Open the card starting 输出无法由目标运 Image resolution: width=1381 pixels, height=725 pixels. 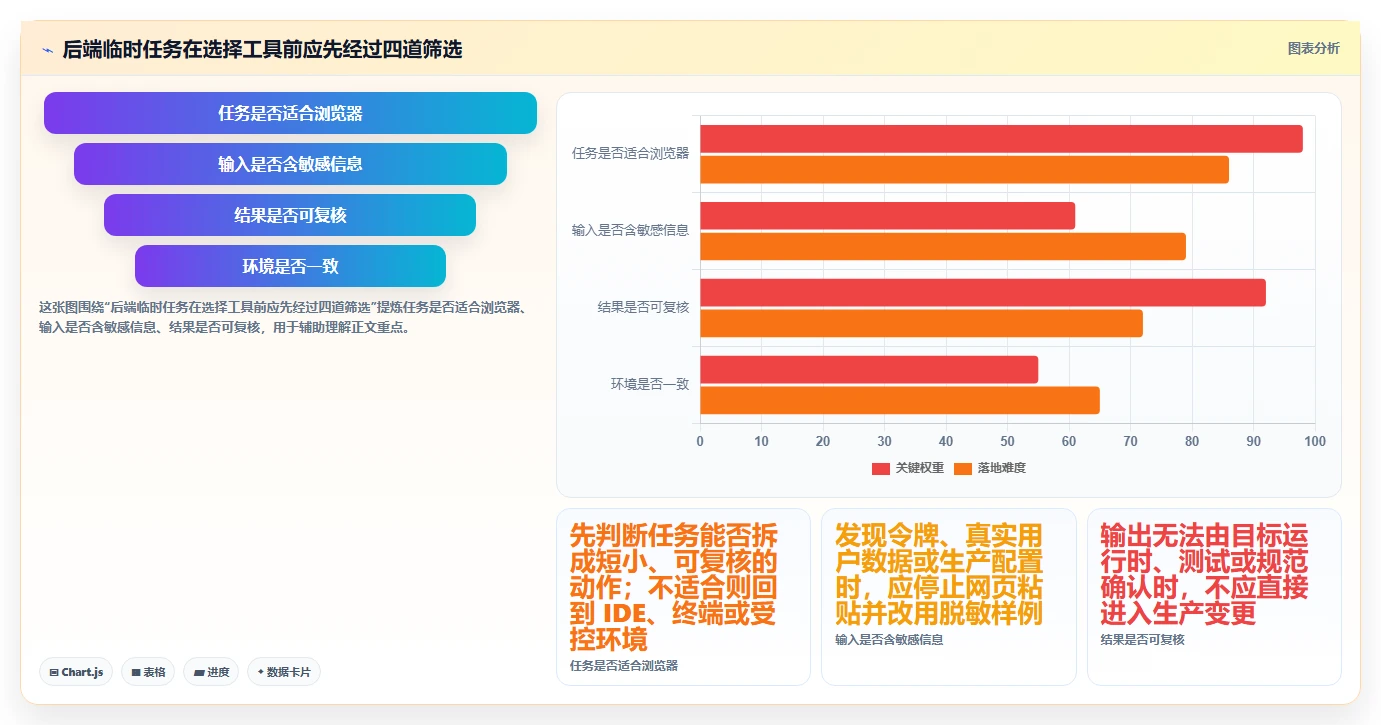[1214, 597]
